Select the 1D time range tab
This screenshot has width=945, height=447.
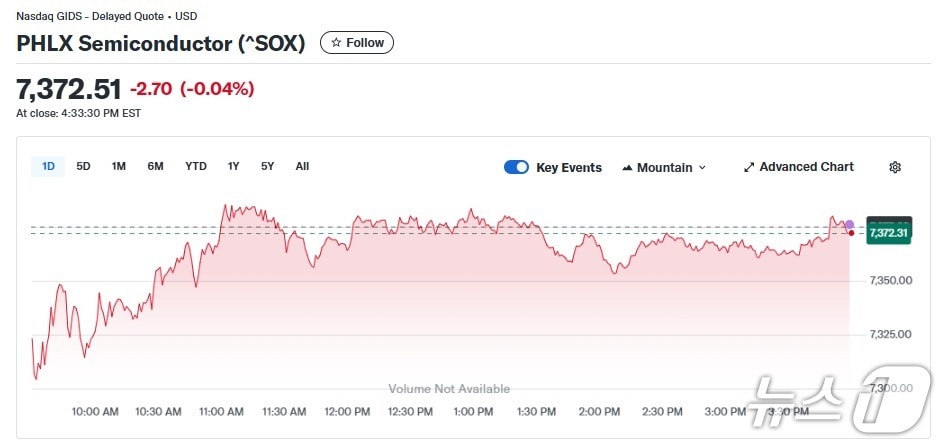point(48,167)
